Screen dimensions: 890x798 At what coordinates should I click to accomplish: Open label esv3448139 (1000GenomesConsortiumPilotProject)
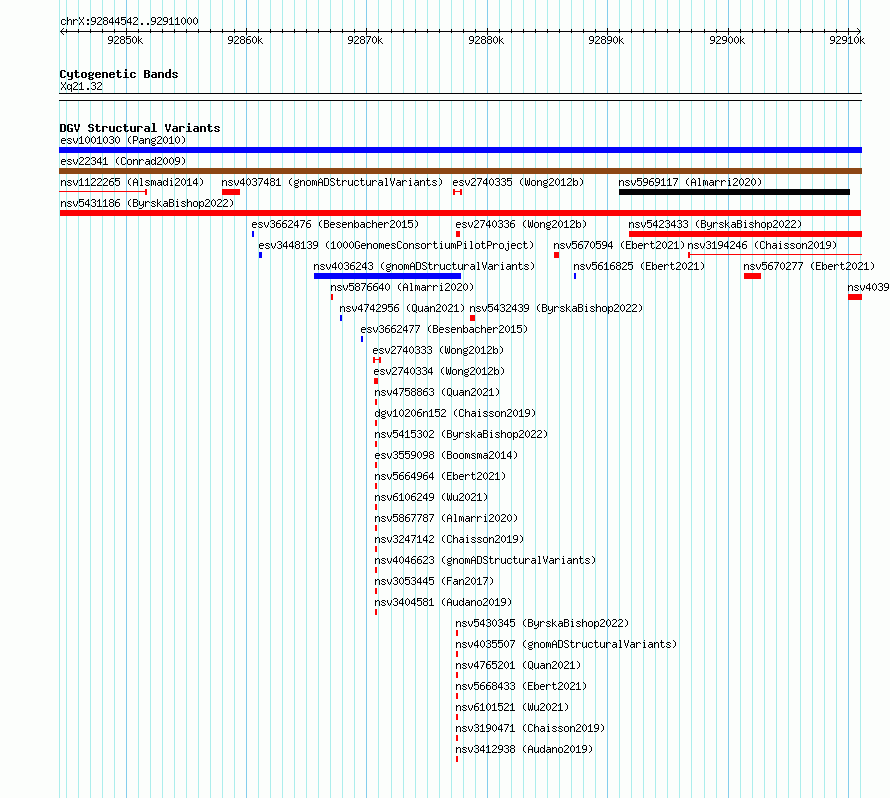(x=396, y=245)
